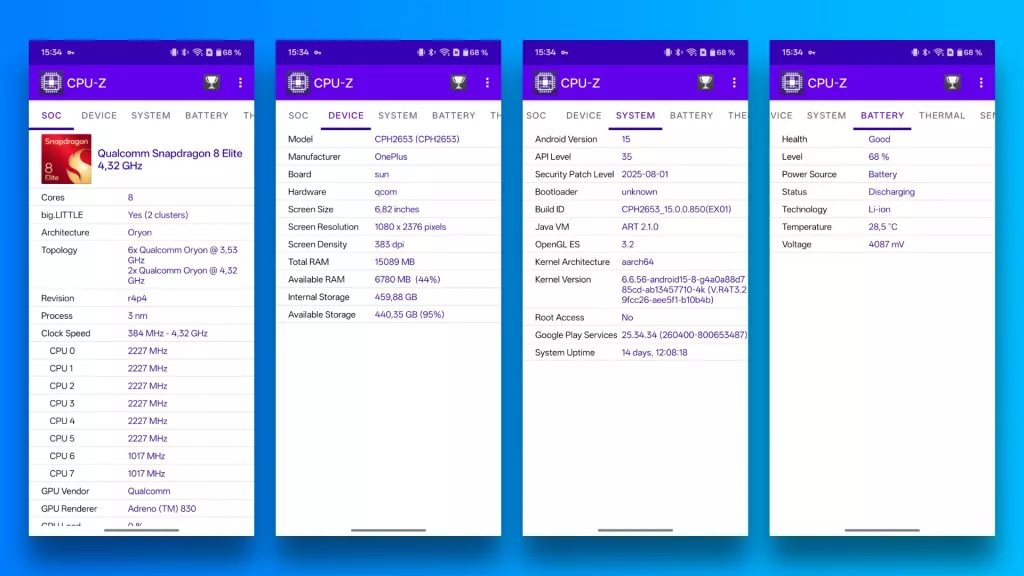Tap the Kernel Architecture value aarch64

[637, 262]
